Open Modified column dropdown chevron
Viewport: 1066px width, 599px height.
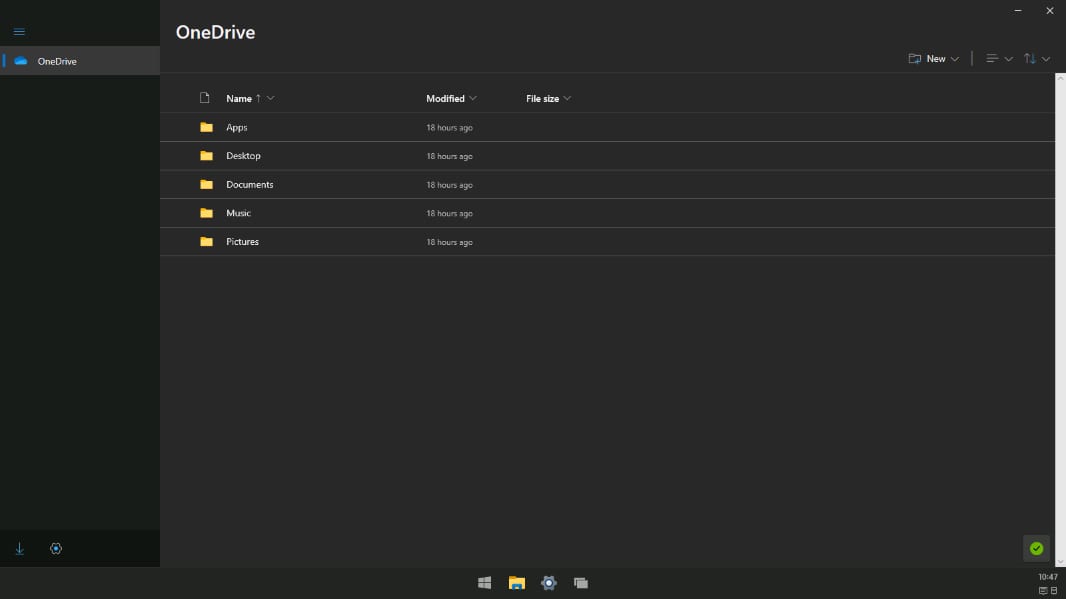[x=473, y=99]
